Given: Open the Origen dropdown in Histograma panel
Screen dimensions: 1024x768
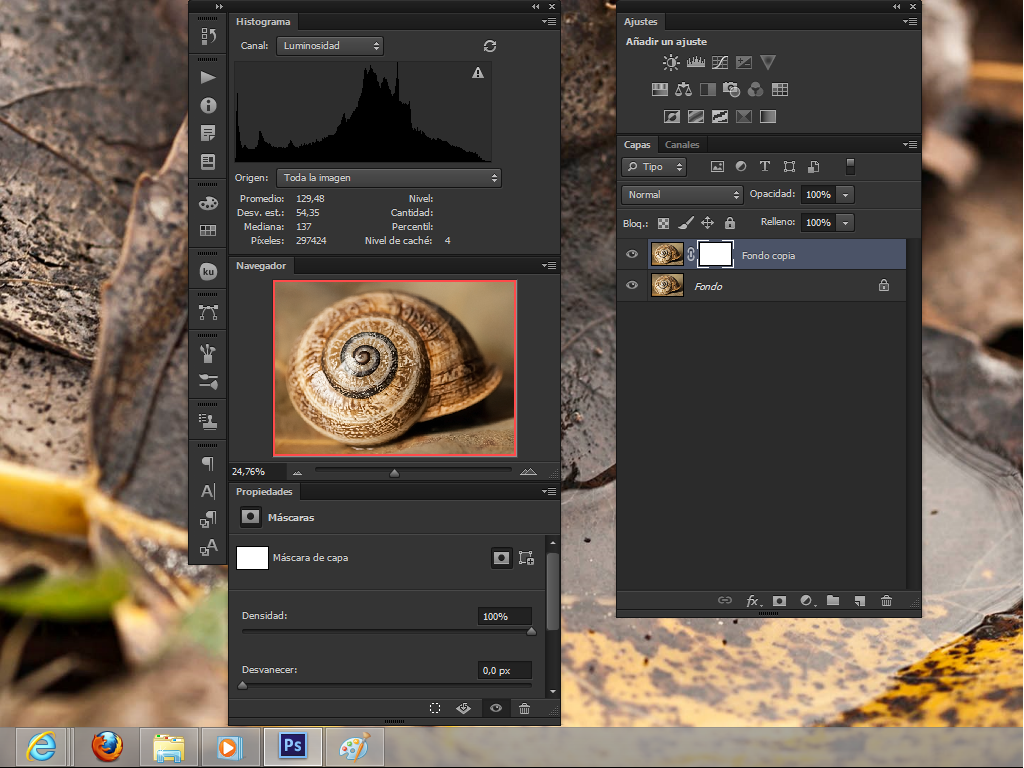Looking at the screenshot, I should (388, 177).
